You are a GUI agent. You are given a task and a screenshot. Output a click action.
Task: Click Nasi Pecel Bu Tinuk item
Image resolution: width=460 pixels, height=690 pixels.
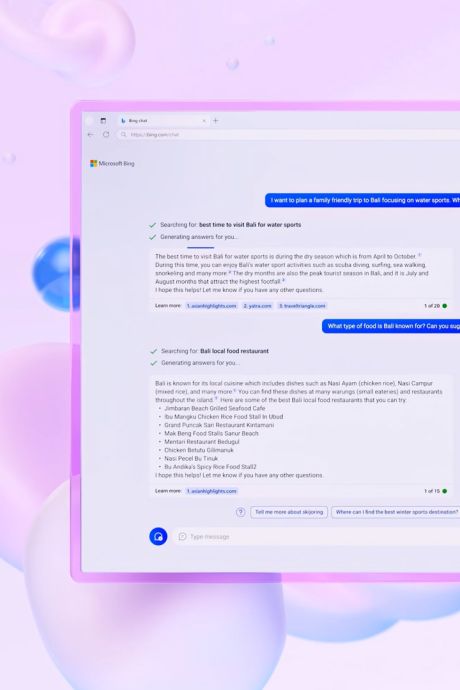tap(191, 459)
